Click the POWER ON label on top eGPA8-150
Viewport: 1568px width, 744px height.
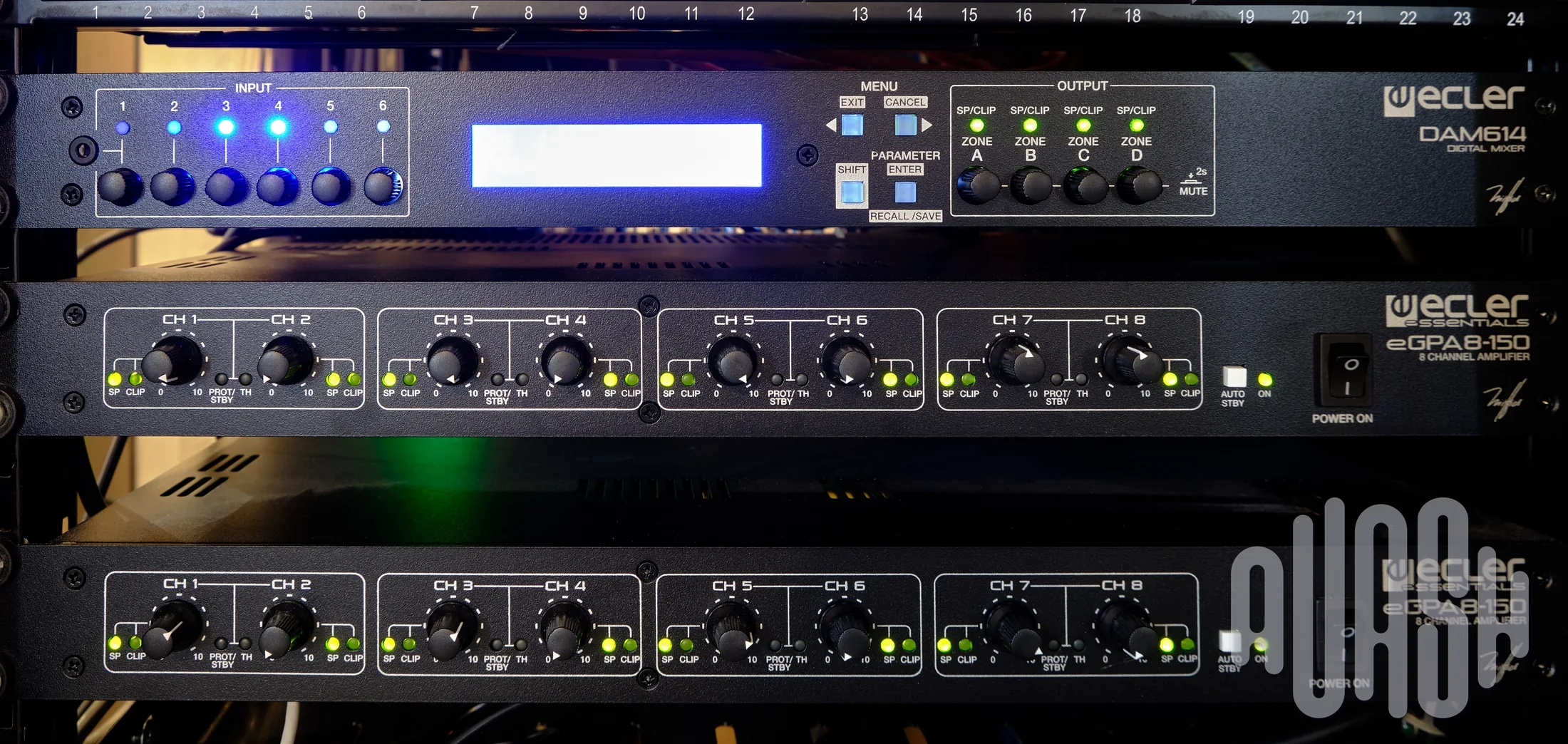click(x=1343, y=418)
